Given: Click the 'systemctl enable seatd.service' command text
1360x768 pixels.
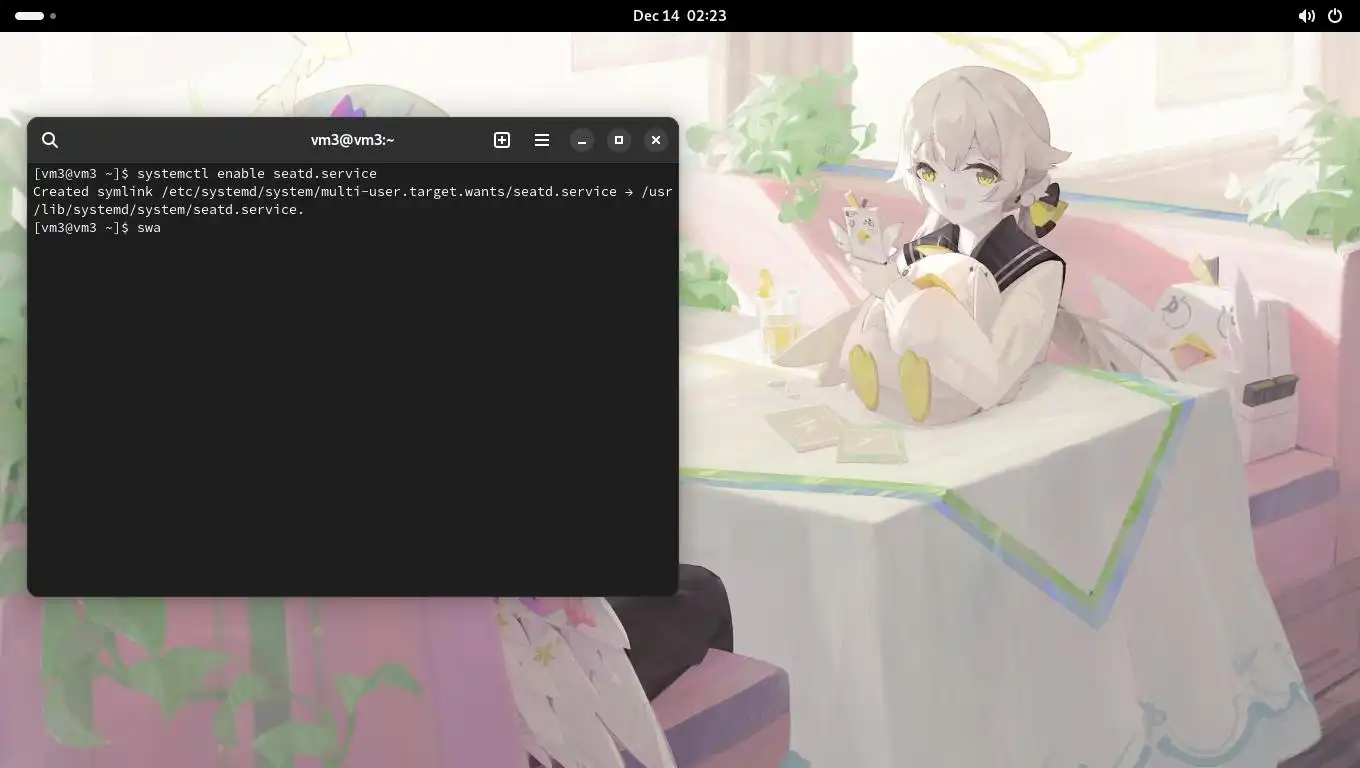Looking at the screenshot, I should coord(257,173).
